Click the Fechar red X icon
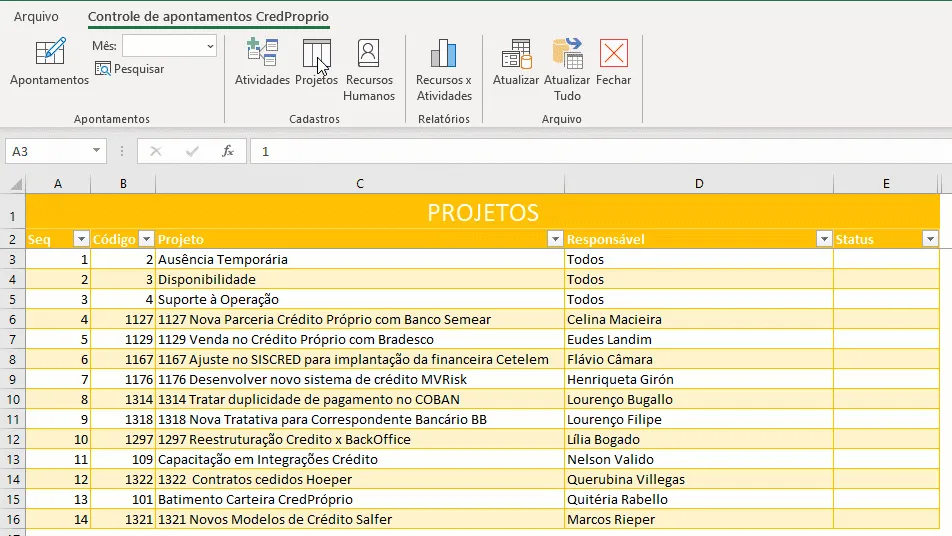952x536 pixels. (614, 53)
